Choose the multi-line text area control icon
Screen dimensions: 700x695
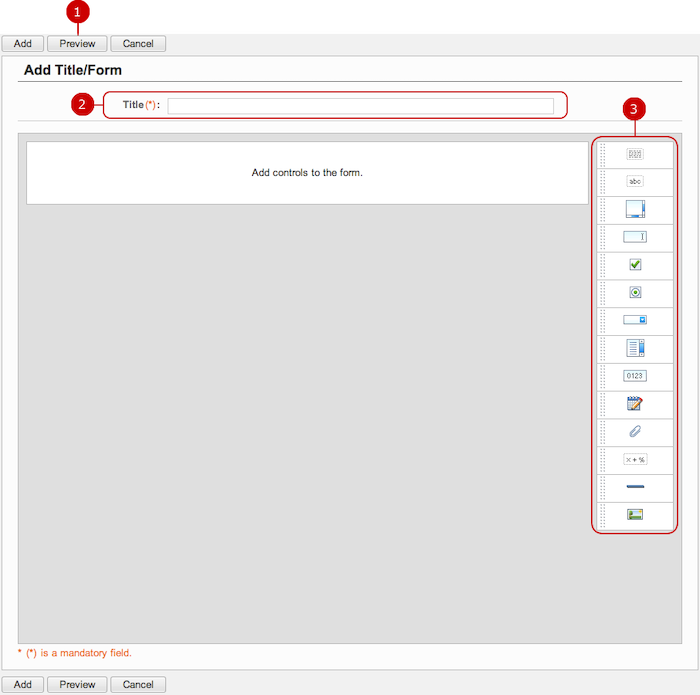[635, 209]
